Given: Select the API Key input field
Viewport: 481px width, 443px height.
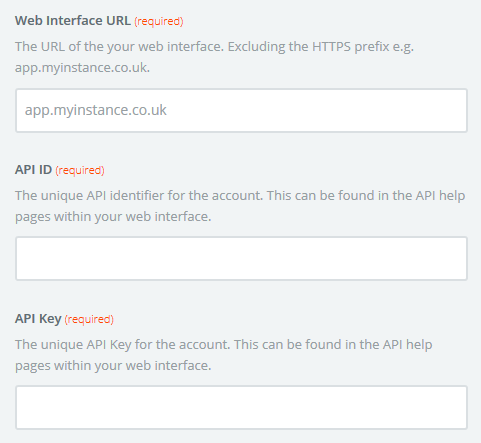Looking at the screenshot, I should point(241,407).
